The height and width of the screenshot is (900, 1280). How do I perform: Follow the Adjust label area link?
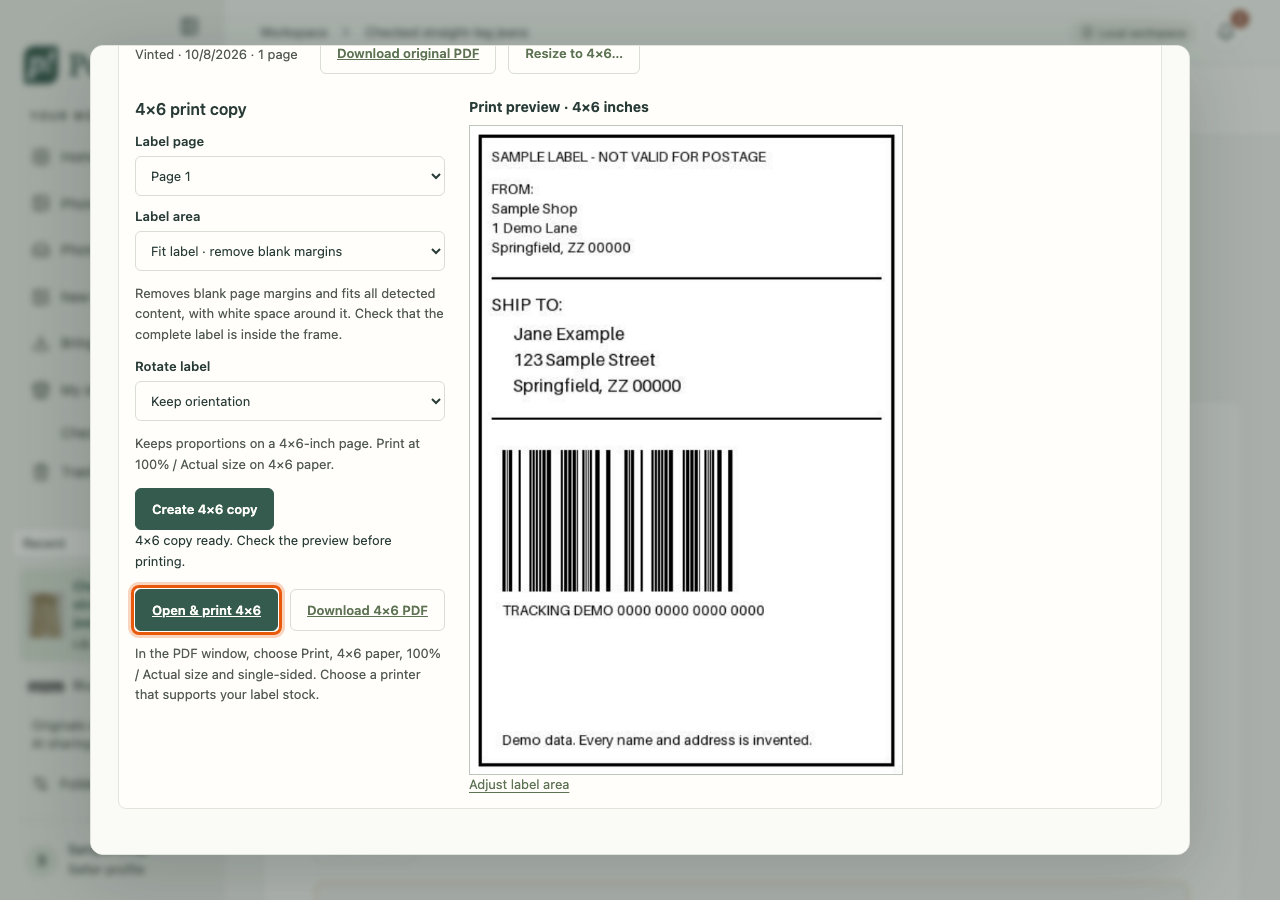(519, 785)
